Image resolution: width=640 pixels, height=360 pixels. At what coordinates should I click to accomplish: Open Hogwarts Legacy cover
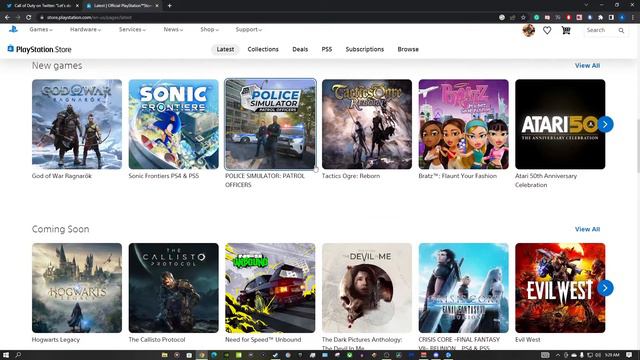(77, 288)
